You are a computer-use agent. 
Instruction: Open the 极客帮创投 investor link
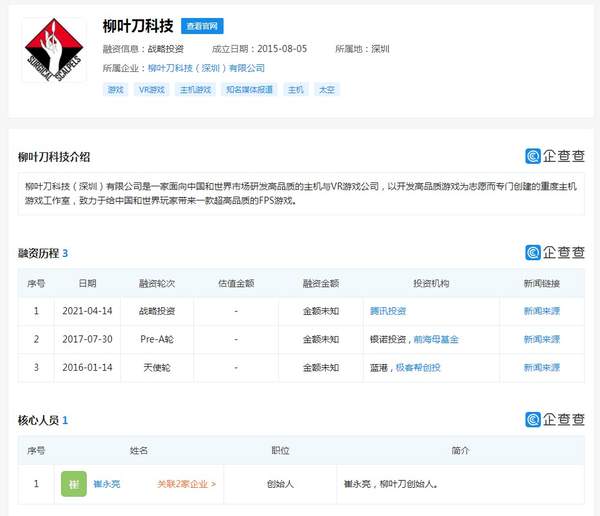[x=418, y=367]
